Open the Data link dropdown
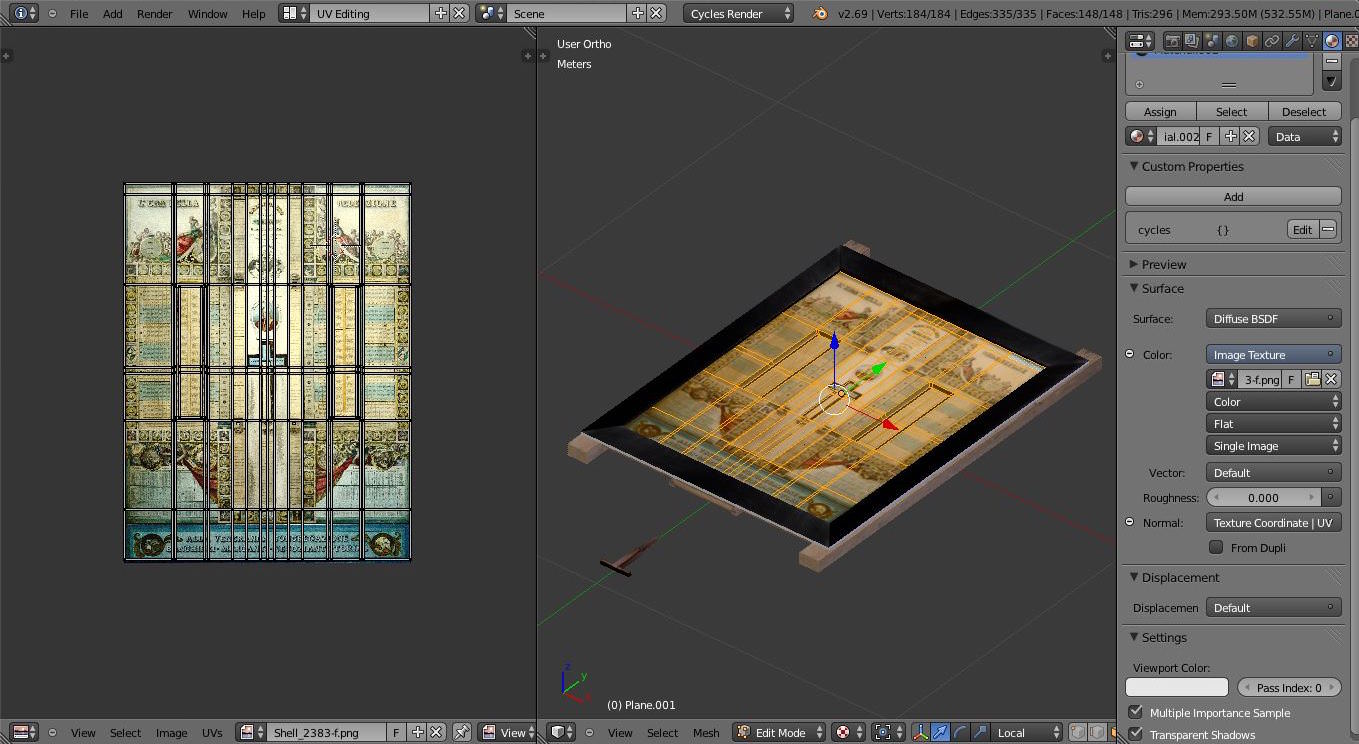1359x744 pixels. (1305, 136)
